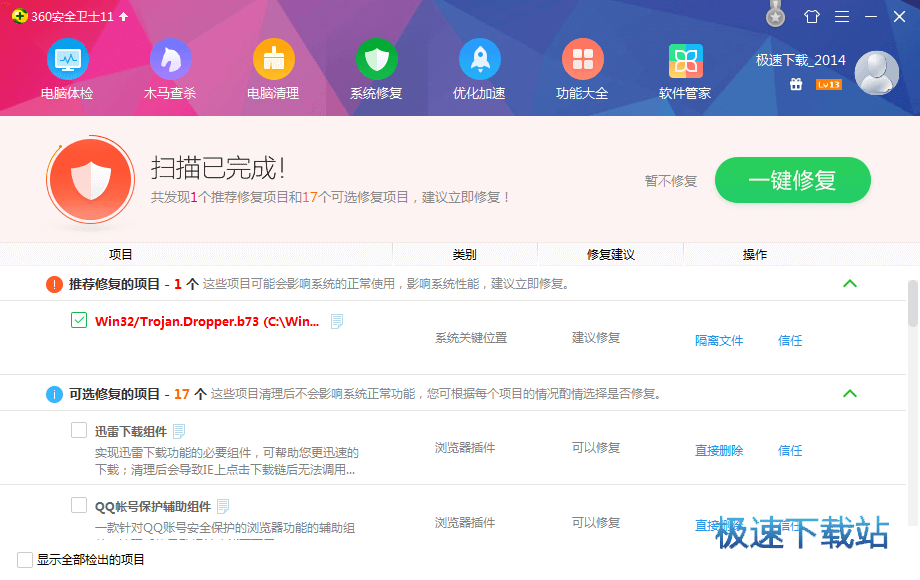This screenshot has height=580, width=920.
Task: Click the large red shield scan status icon
Action: (x=91, y=180)
